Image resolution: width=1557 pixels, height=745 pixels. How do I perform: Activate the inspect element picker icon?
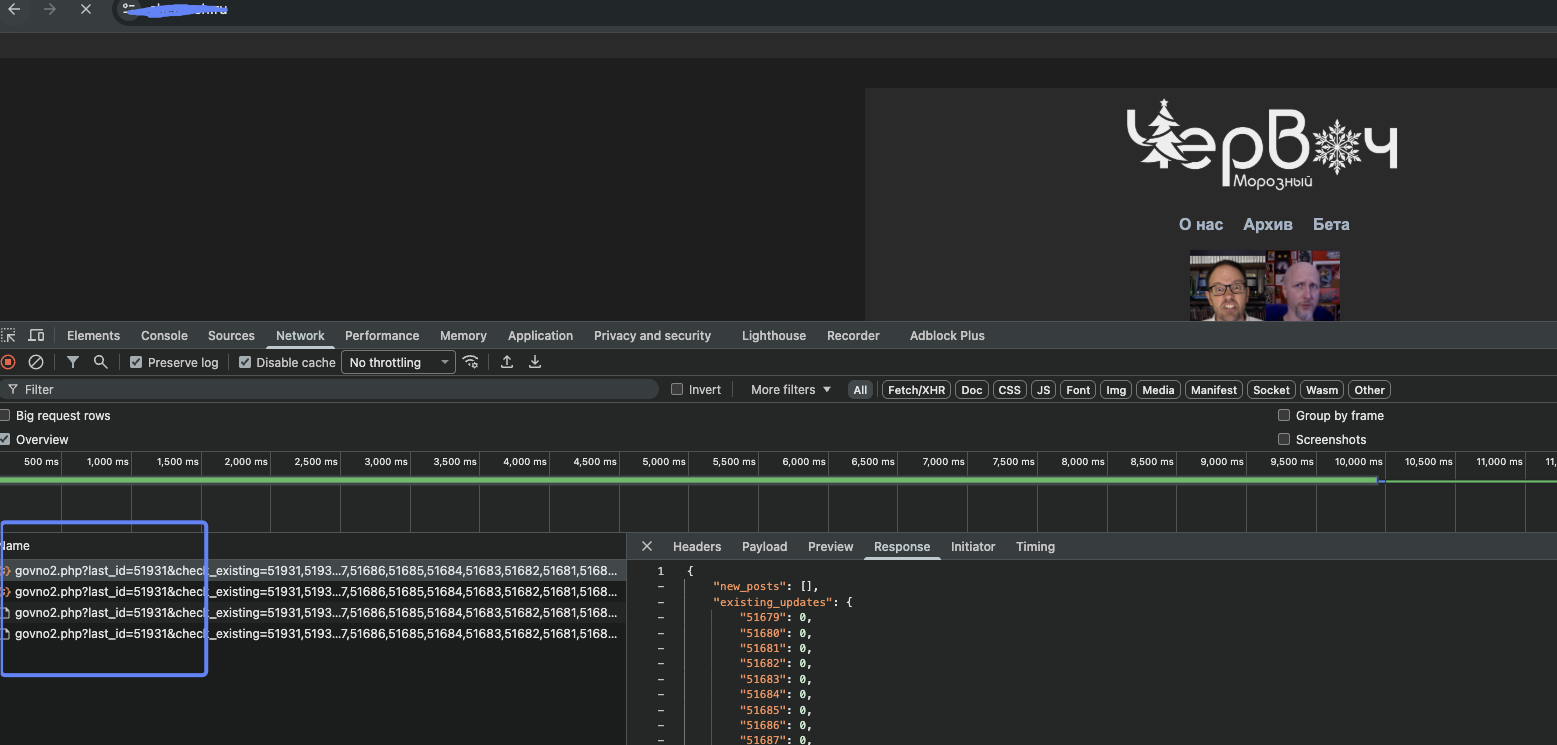(8, 336)
